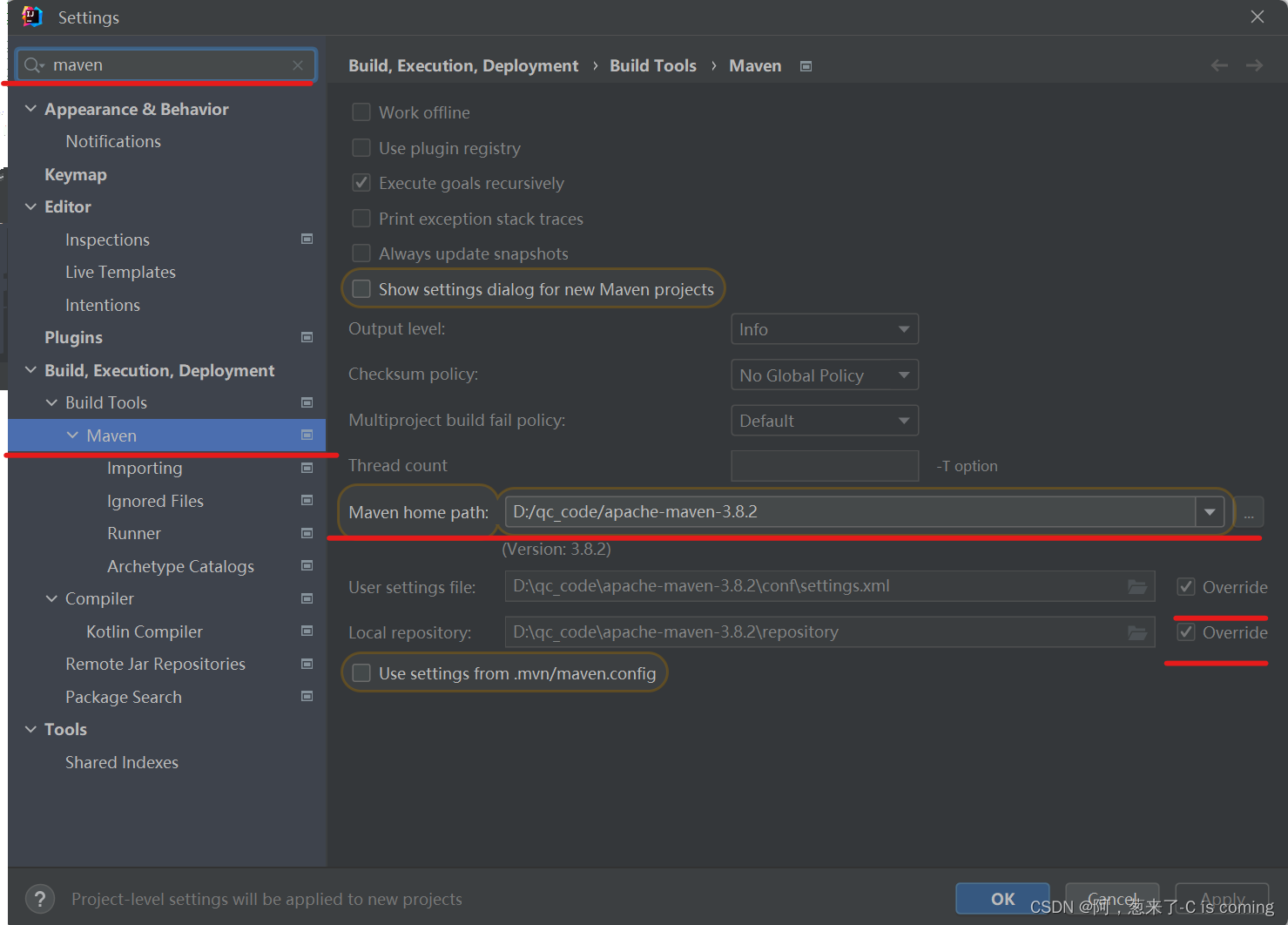
Task: Click Maven home path text field
Action: [851, 512]
